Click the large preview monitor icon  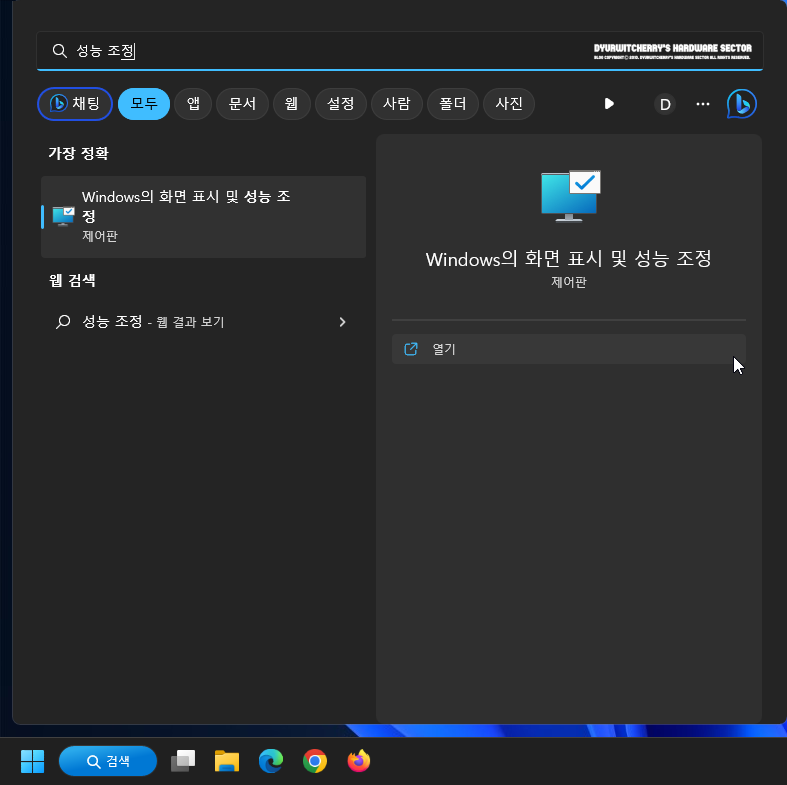571,196
